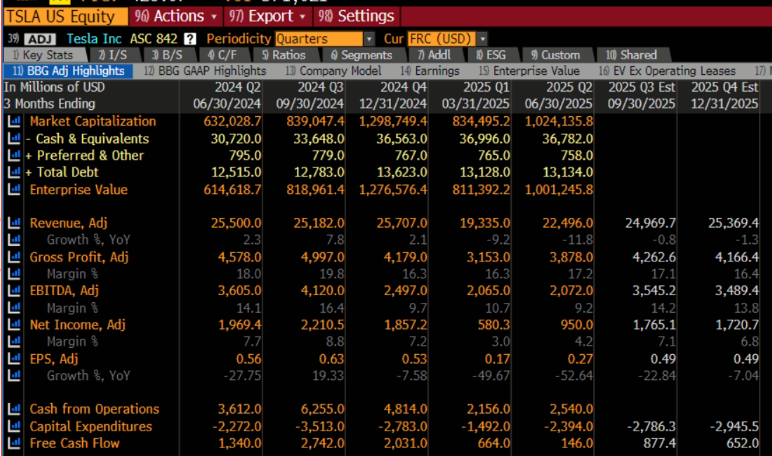Open the Cur FRC (USD) currency dropdown
Screen dimensions: 772x456
click(446, 38)
